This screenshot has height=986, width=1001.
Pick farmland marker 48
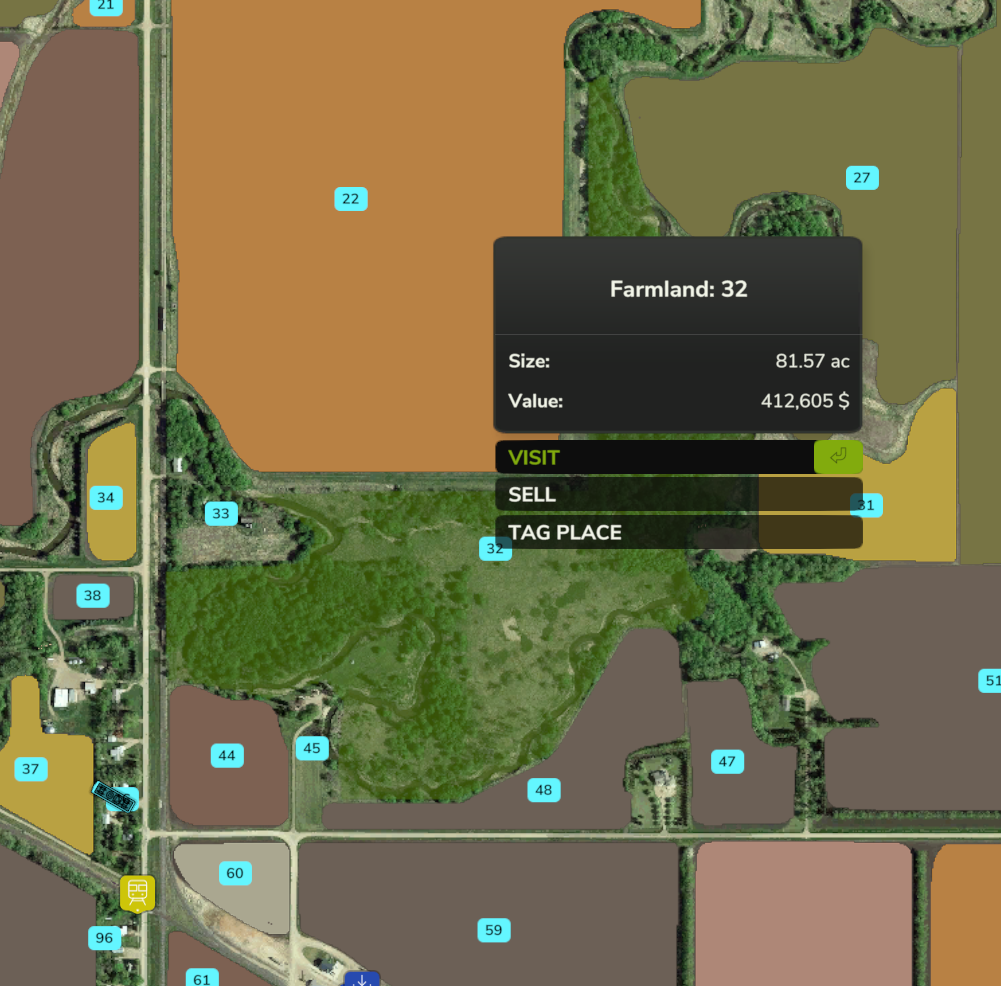(543, 790)
